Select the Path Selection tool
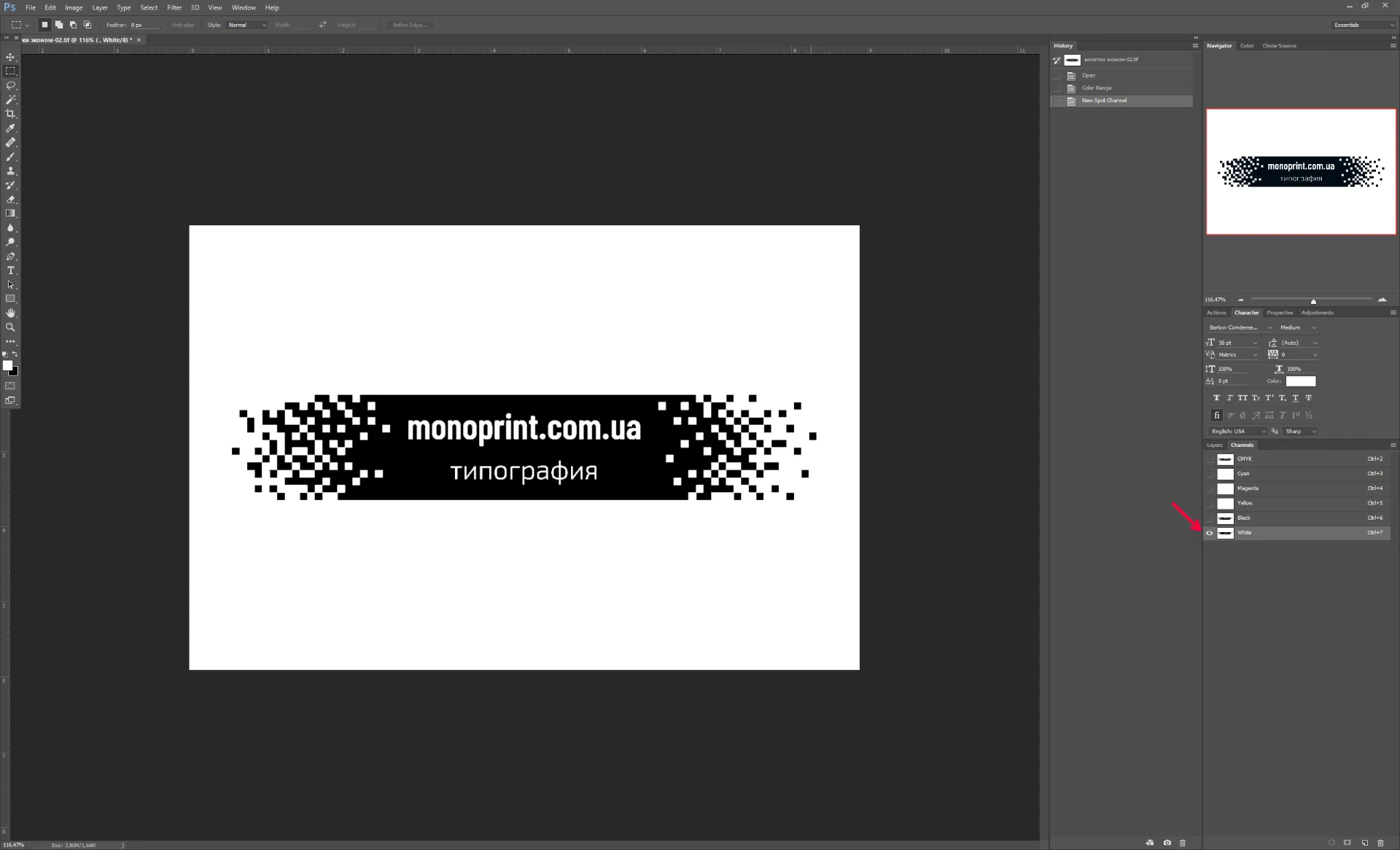Screen dimensions: 1400x850 tap(10, 285)
